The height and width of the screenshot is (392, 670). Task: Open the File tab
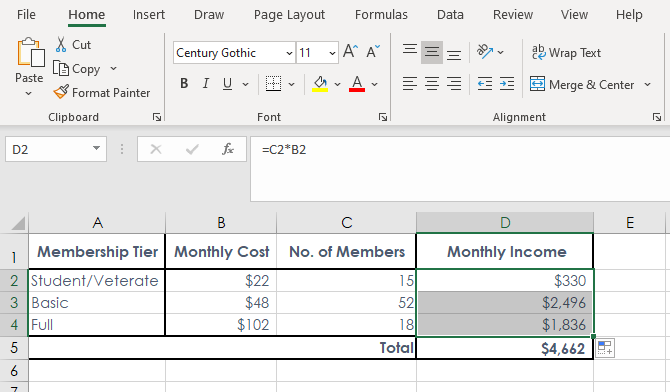[x=26, y=15]
